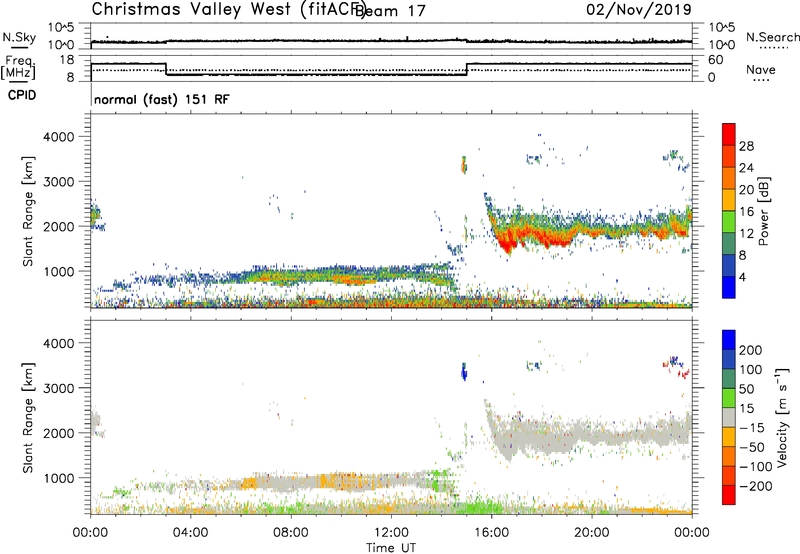Pick the red top segment of power colorbar
This screenshot has height=554, width=800.
pos(729,134)
